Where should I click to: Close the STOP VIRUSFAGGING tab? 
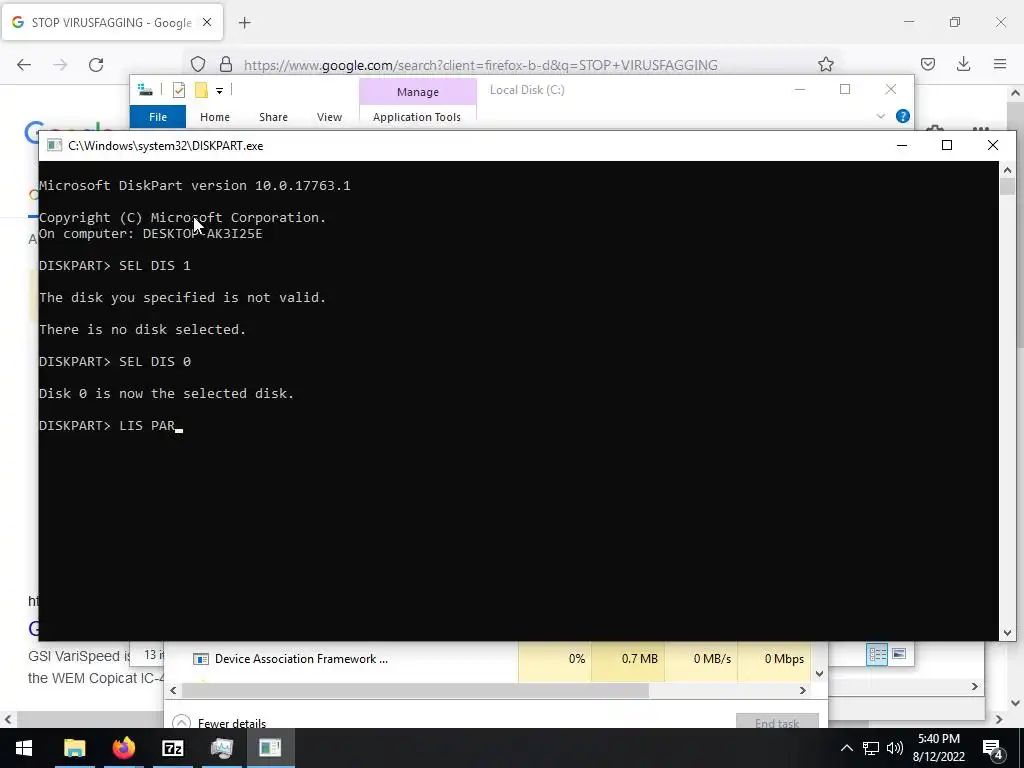click(207, 22)
